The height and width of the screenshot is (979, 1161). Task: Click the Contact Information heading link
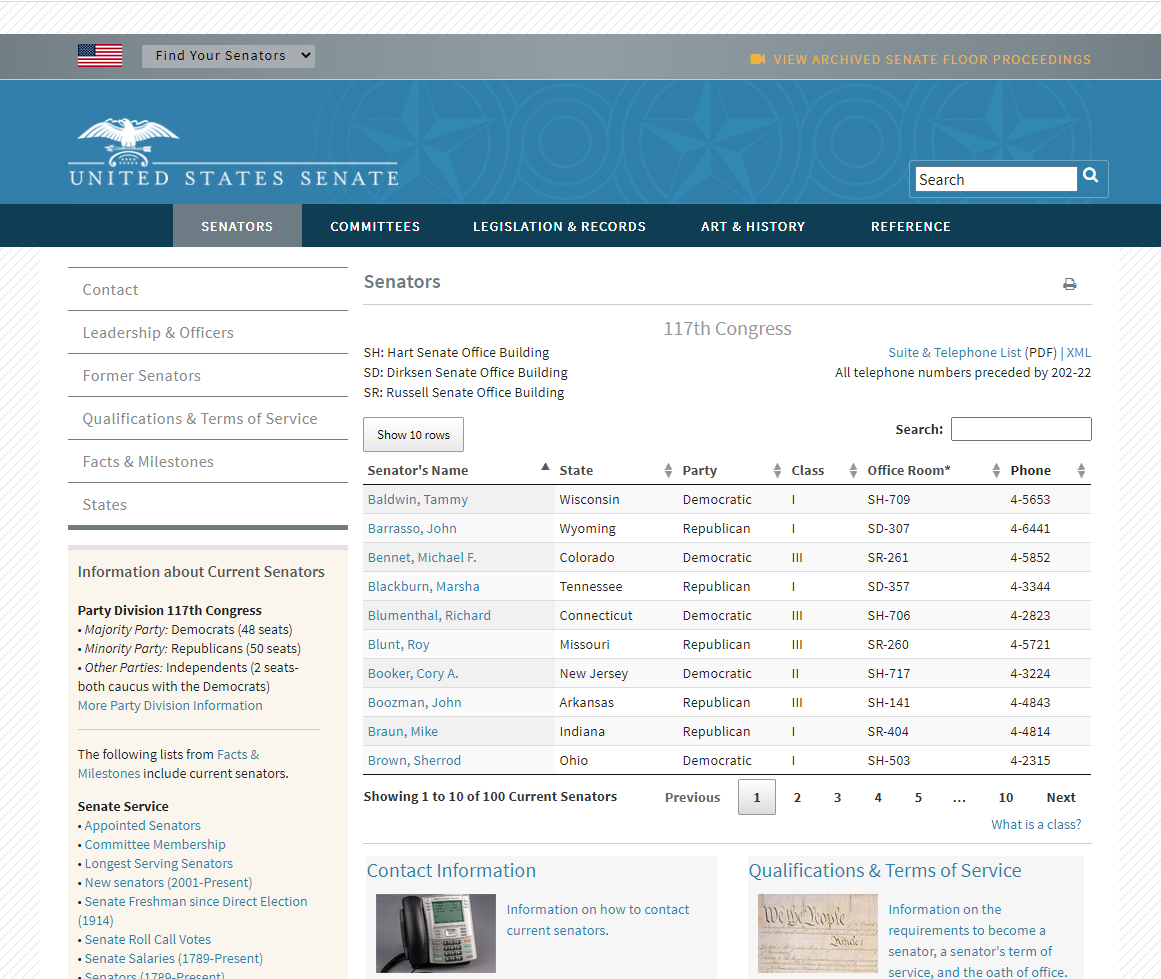451,871
